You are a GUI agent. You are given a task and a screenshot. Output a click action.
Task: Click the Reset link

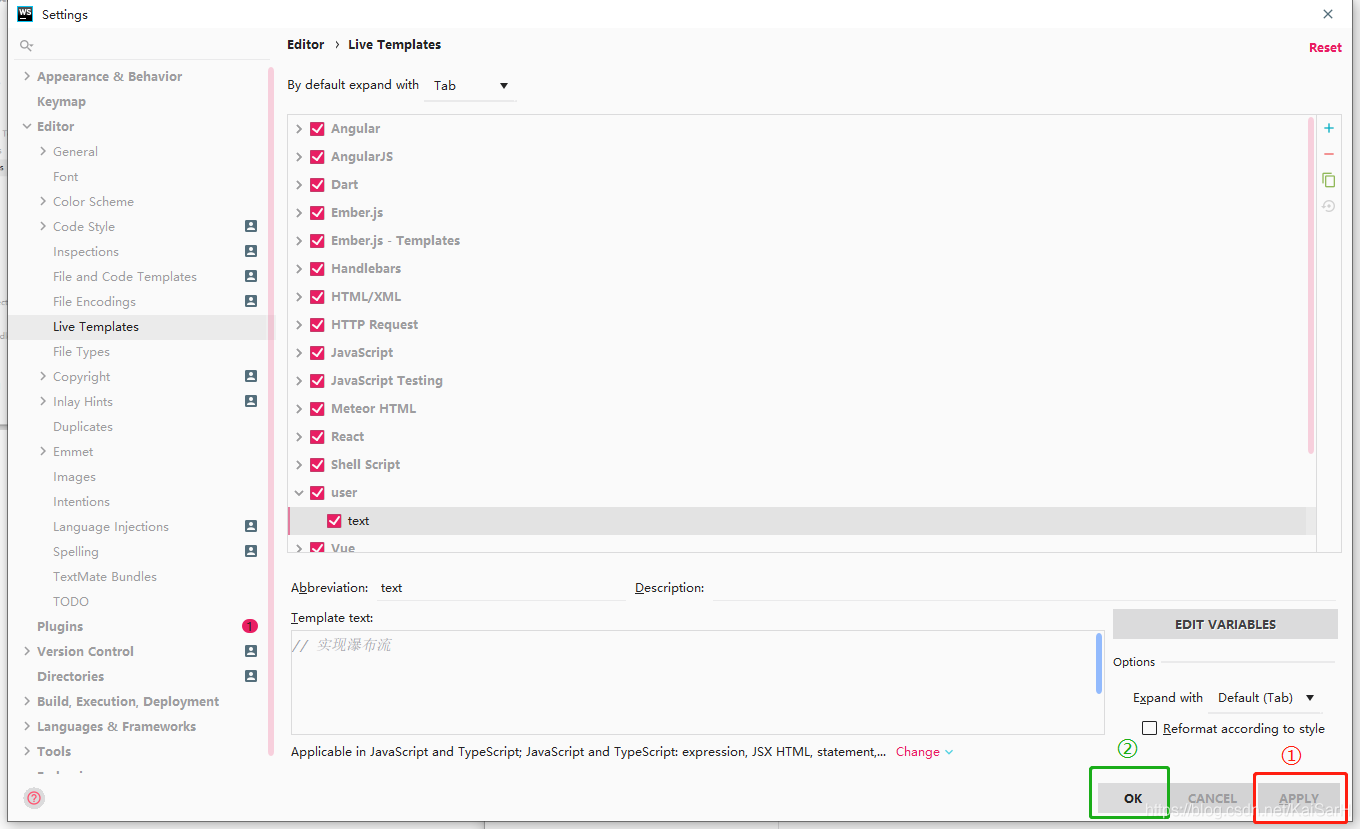tap(1325, 48)
